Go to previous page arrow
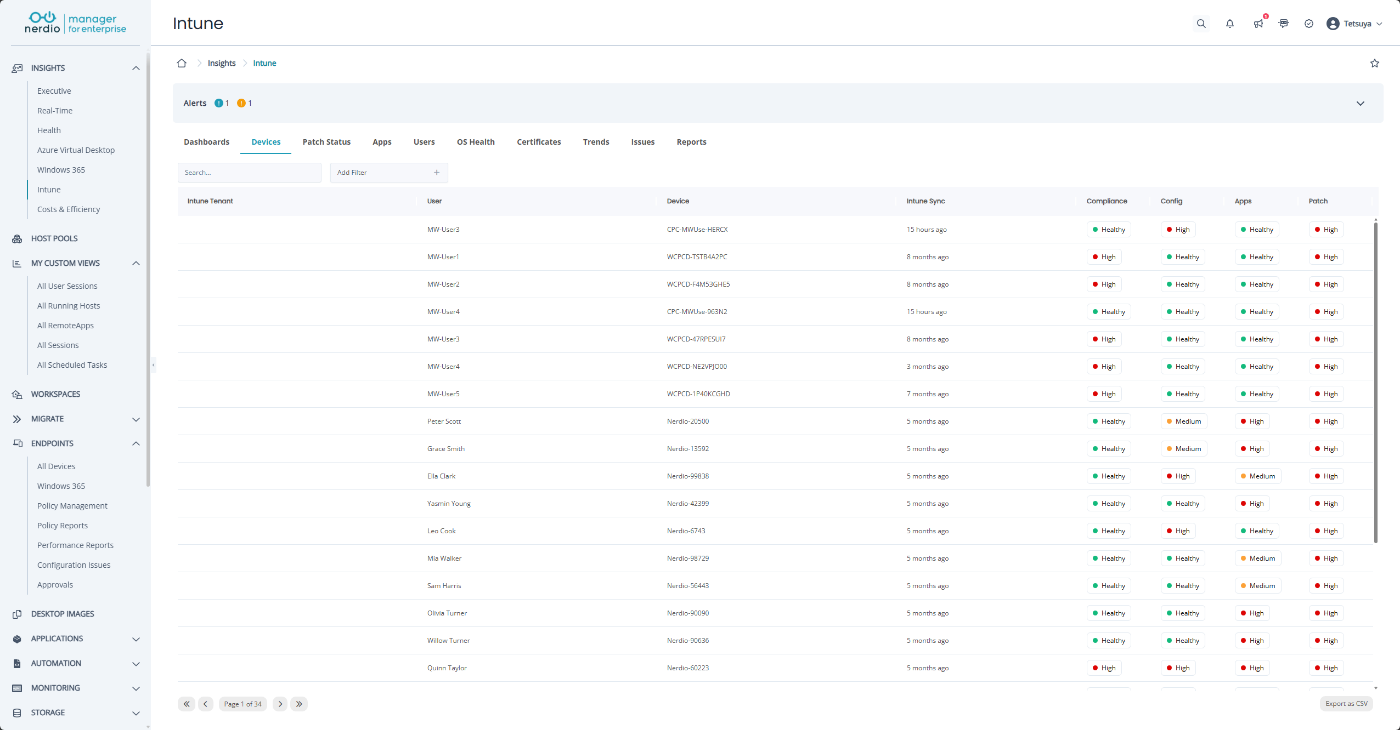This screenshot has height=730, width=1400. [x=205, y=704]
